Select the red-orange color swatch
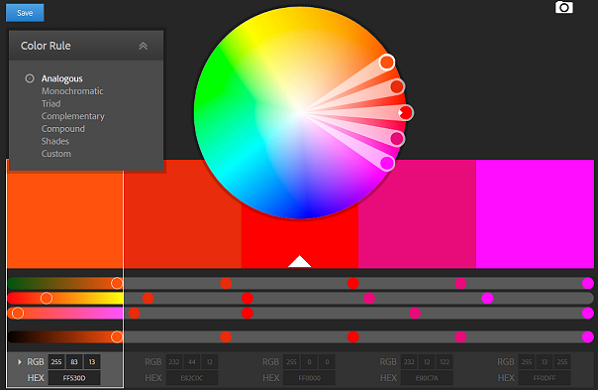598x390 pixels. coord(182,214)
